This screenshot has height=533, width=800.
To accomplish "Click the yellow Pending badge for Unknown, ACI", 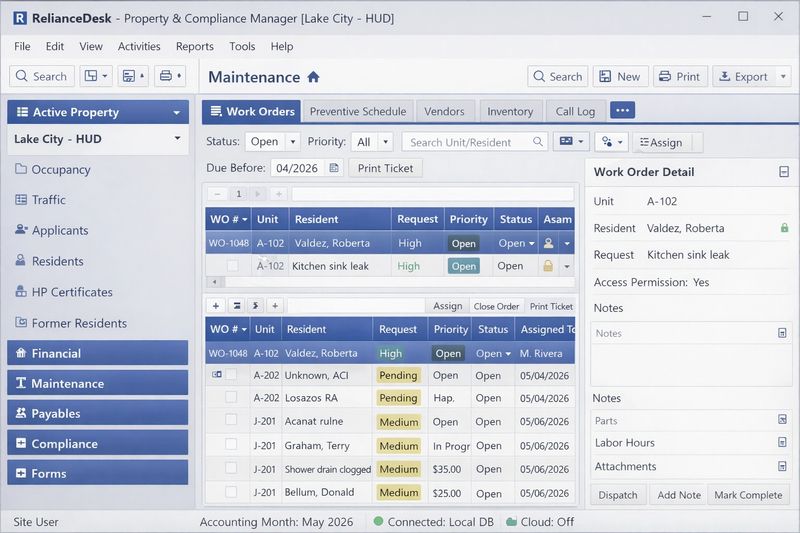I will 398,375.
